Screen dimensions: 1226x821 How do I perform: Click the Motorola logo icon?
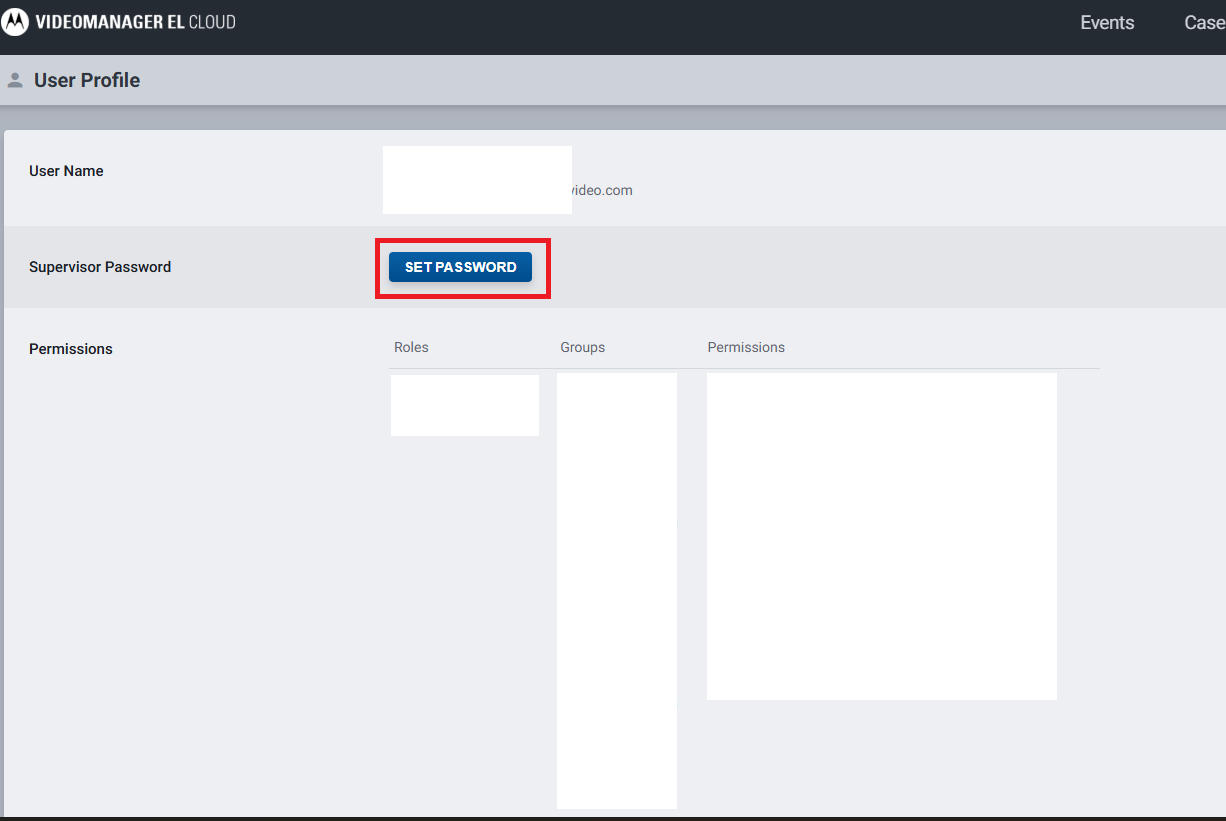[15, 21]
